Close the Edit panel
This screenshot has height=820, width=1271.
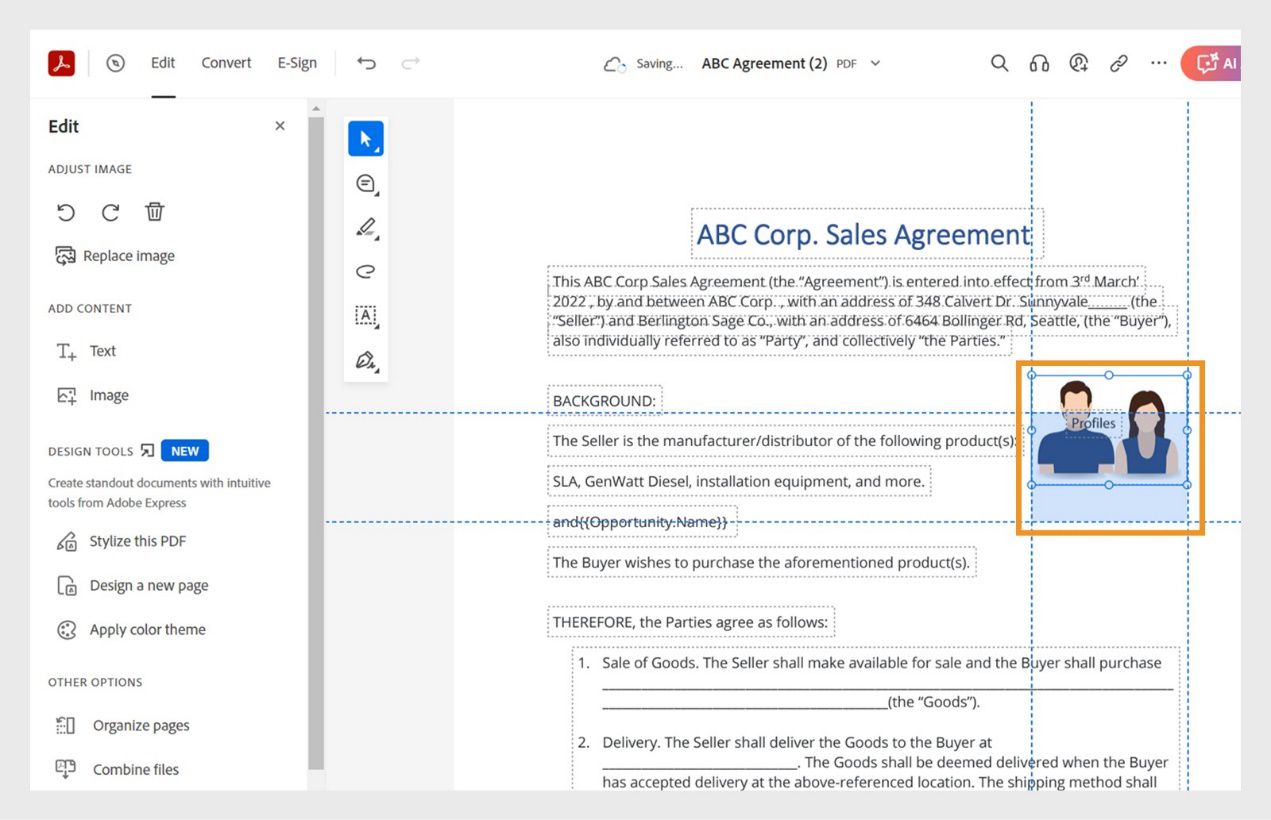pyautogui.click(x=280, y=126)
